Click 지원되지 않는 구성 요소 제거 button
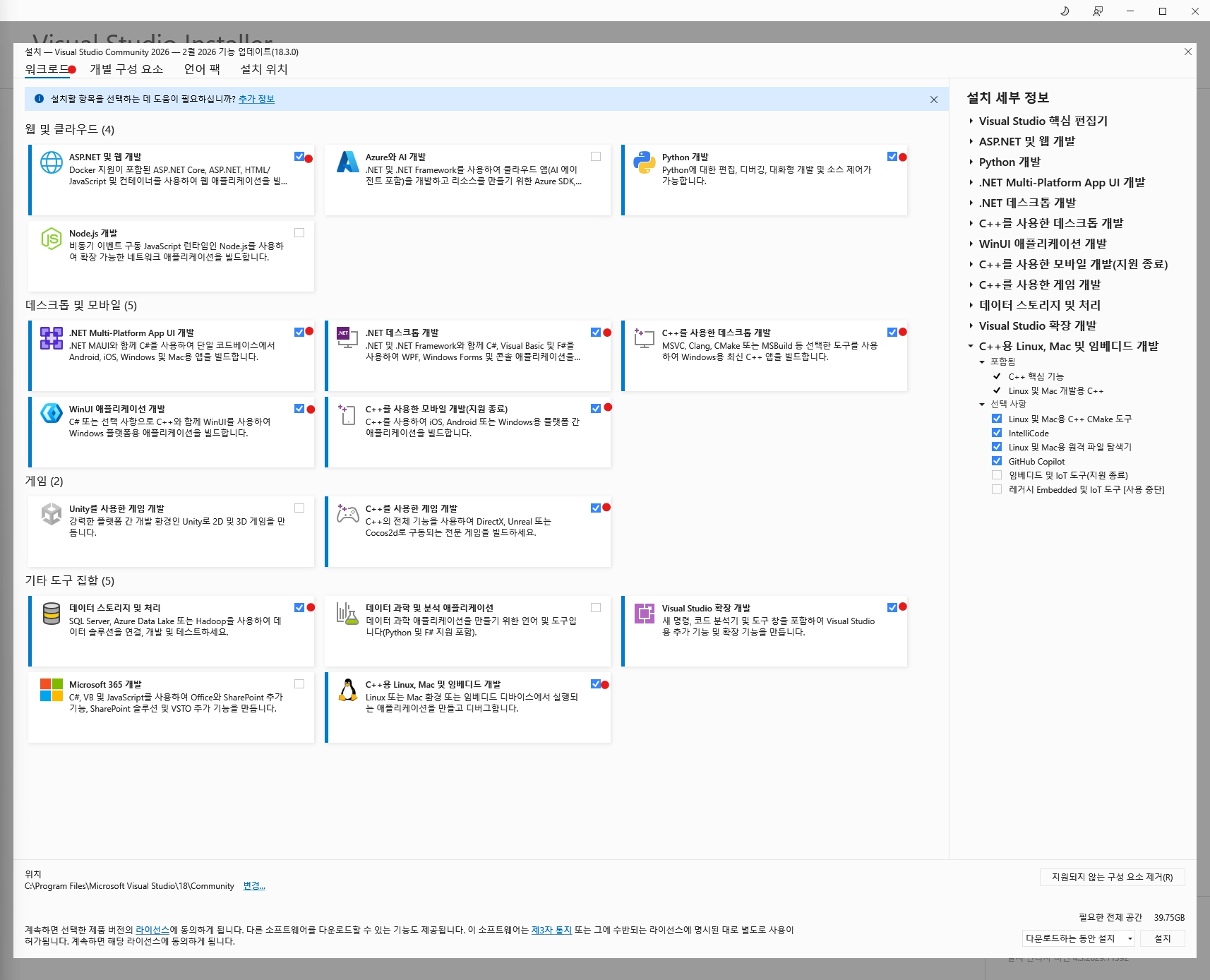This screenshot has height=980, width=1210. point(1112,878)
